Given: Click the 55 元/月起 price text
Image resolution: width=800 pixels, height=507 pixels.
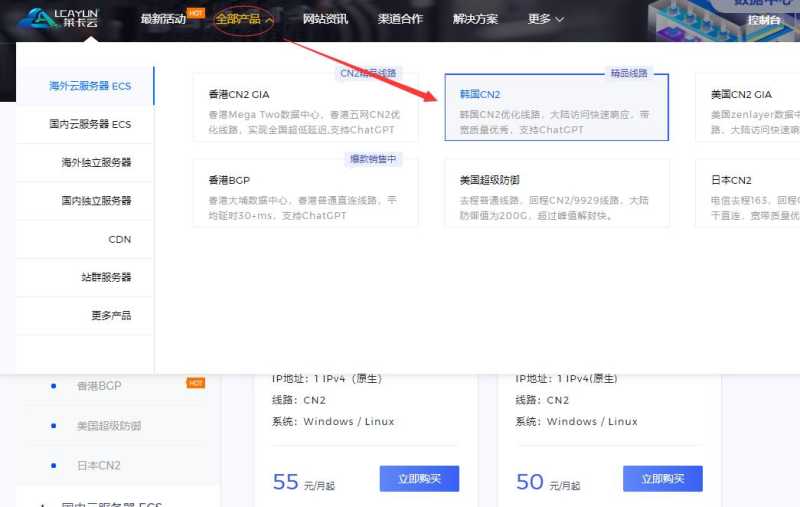Looking at the screenshot, I should tap(304, 483).
